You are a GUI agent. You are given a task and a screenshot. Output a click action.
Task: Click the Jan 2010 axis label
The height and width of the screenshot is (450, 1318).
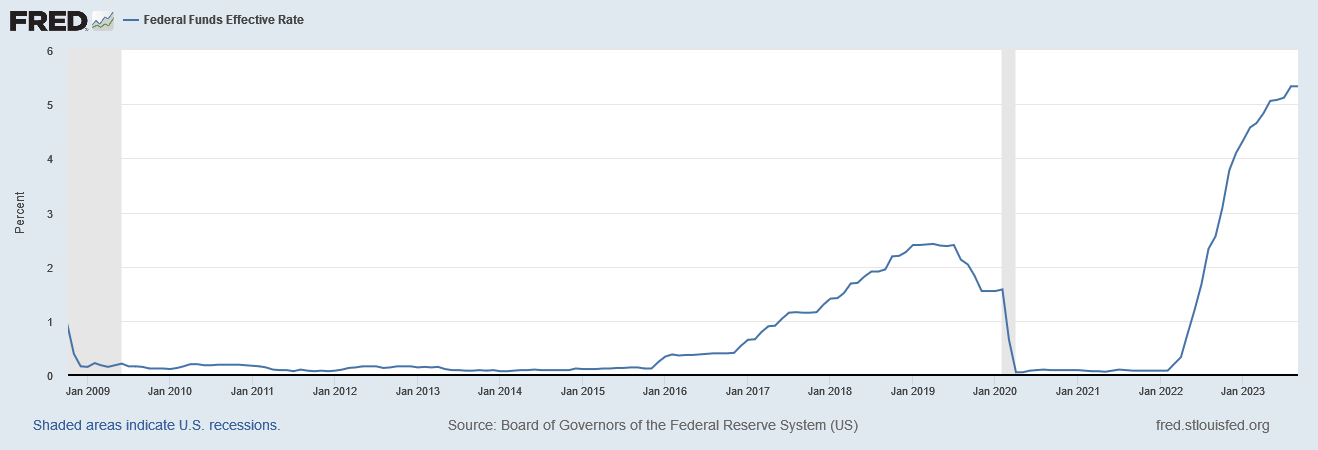coord(170,391)
